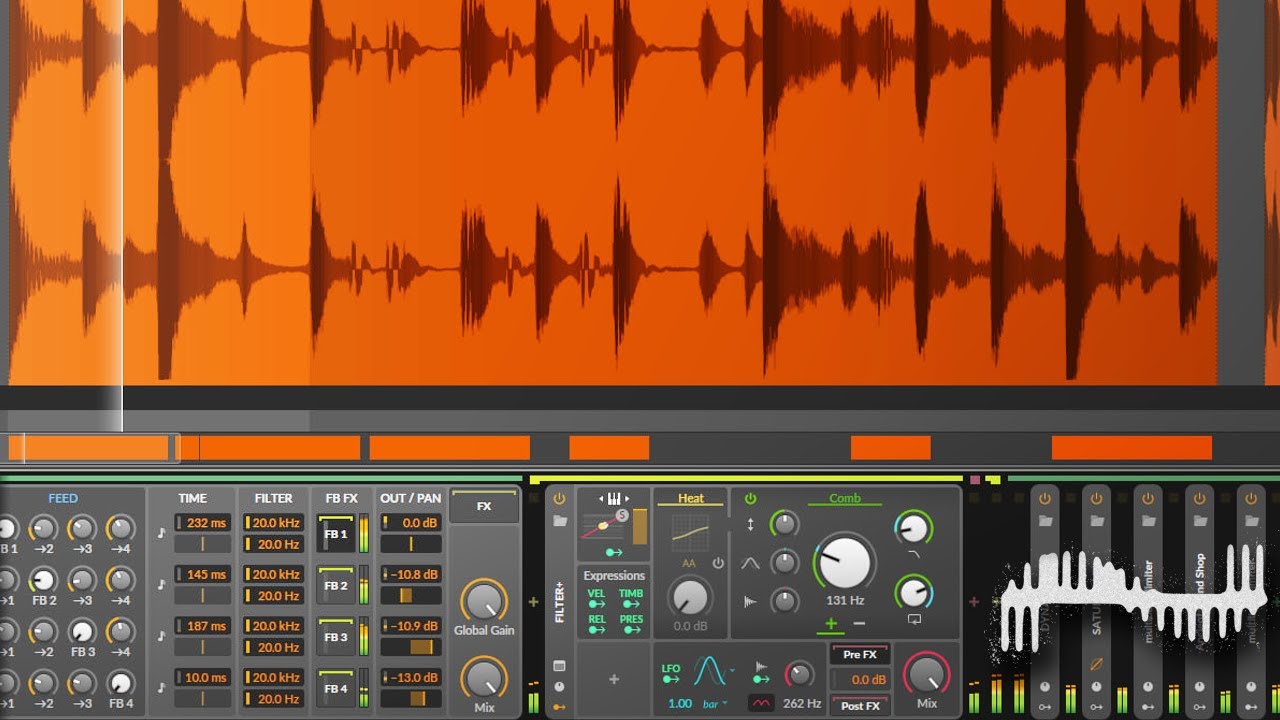Toggle power on the SATUR collapsed device

1096,498
